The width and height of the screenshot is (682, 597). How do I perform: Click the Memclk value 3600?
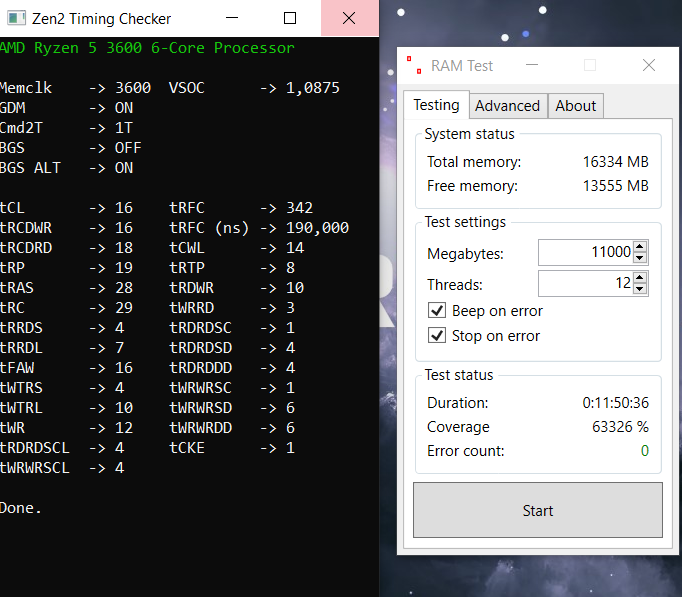tap(133, 88)
